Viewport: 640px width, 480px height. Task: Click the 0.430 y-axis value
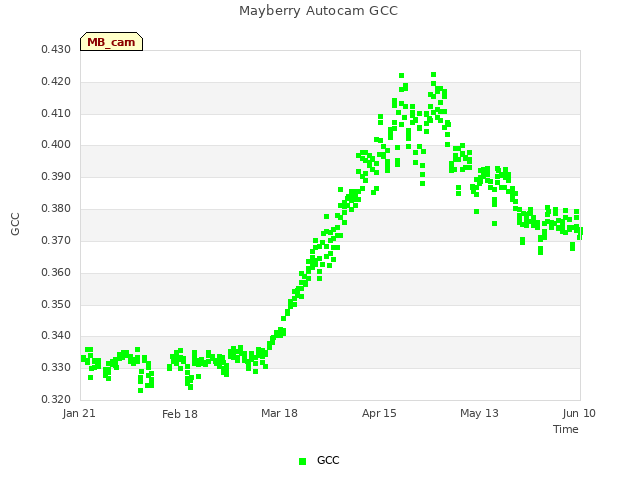(x=56, y=50)
